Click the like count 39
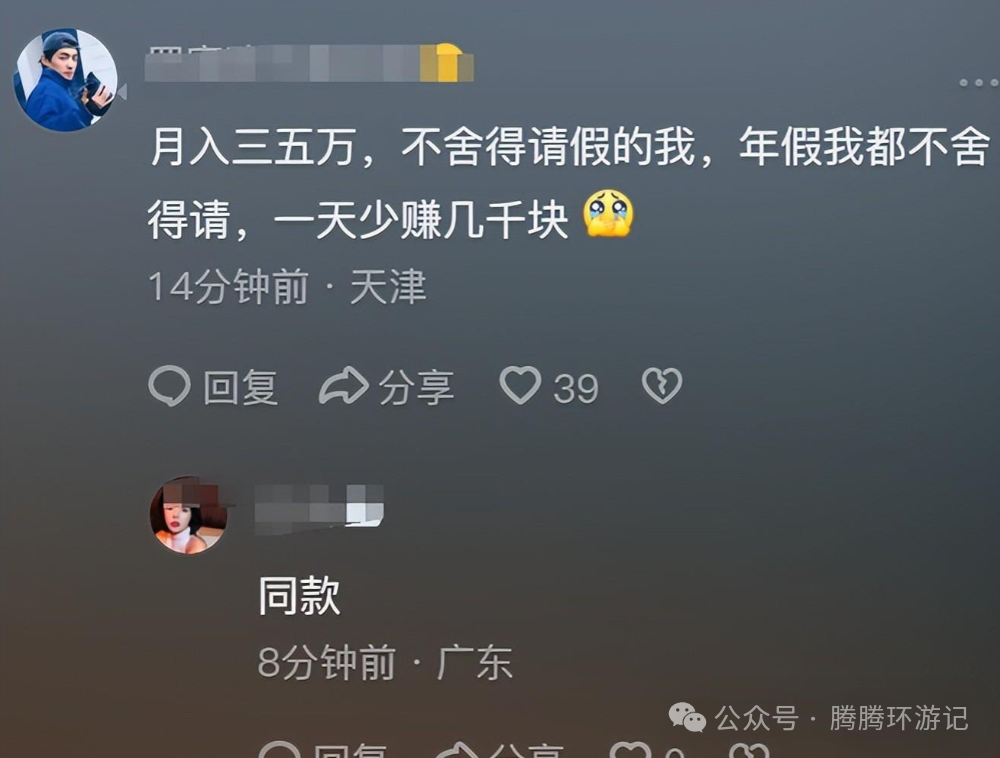Viewport: 1000px width, 758px height. [x=576, y=388]
